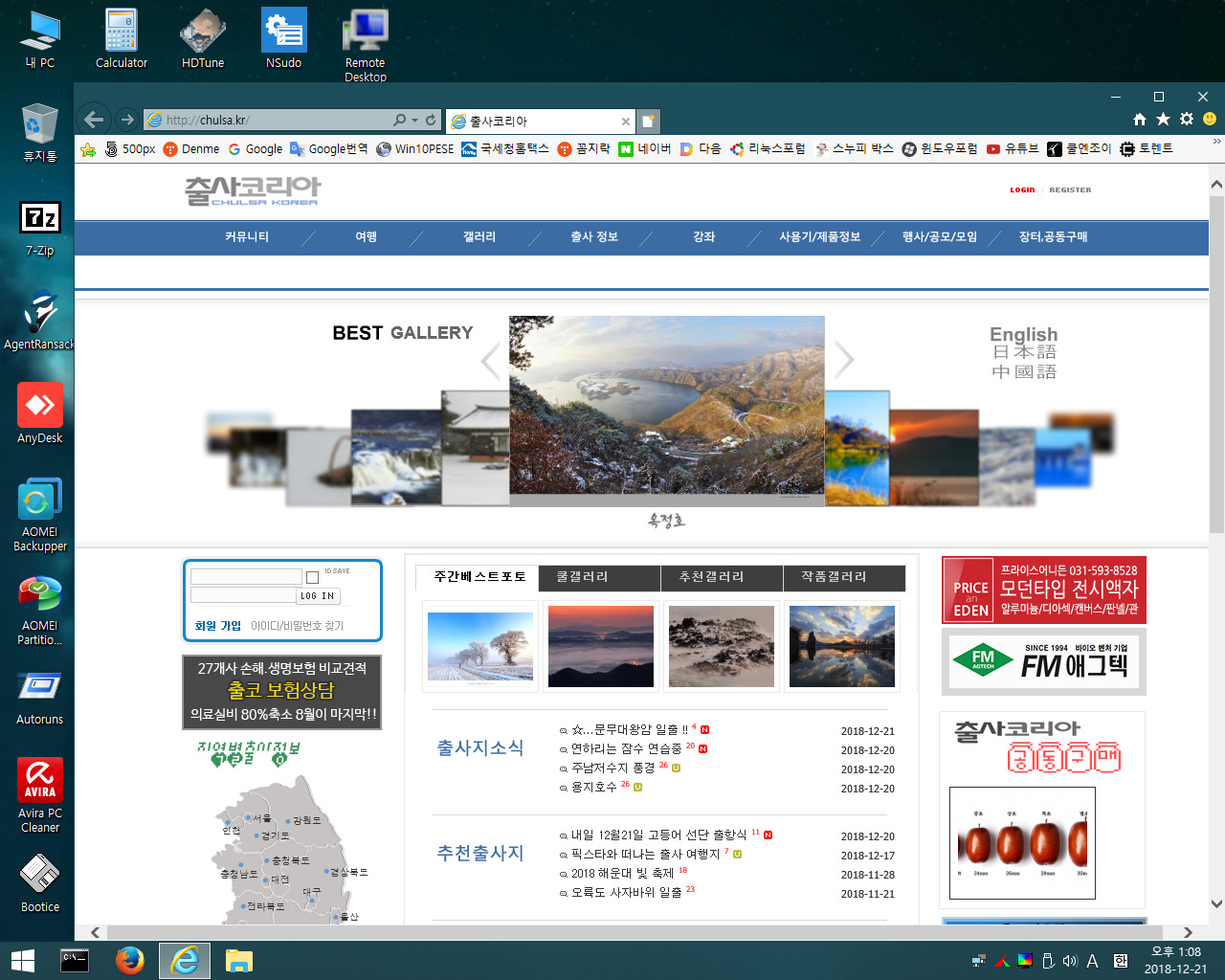This screenshot has height=980, width=1225.
Task: Click the browser Back arrow button
Action: (x=93, y=120)
